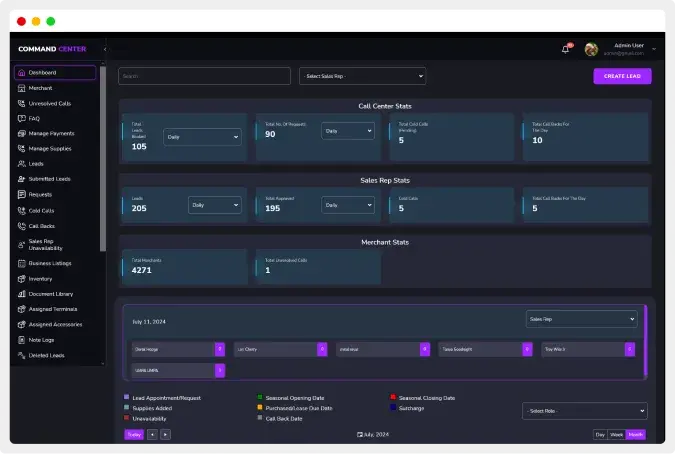Click the Note Logs icon
Image resolution: width=675 pixels, height=454 pixels.
click(x=22, y=339)
